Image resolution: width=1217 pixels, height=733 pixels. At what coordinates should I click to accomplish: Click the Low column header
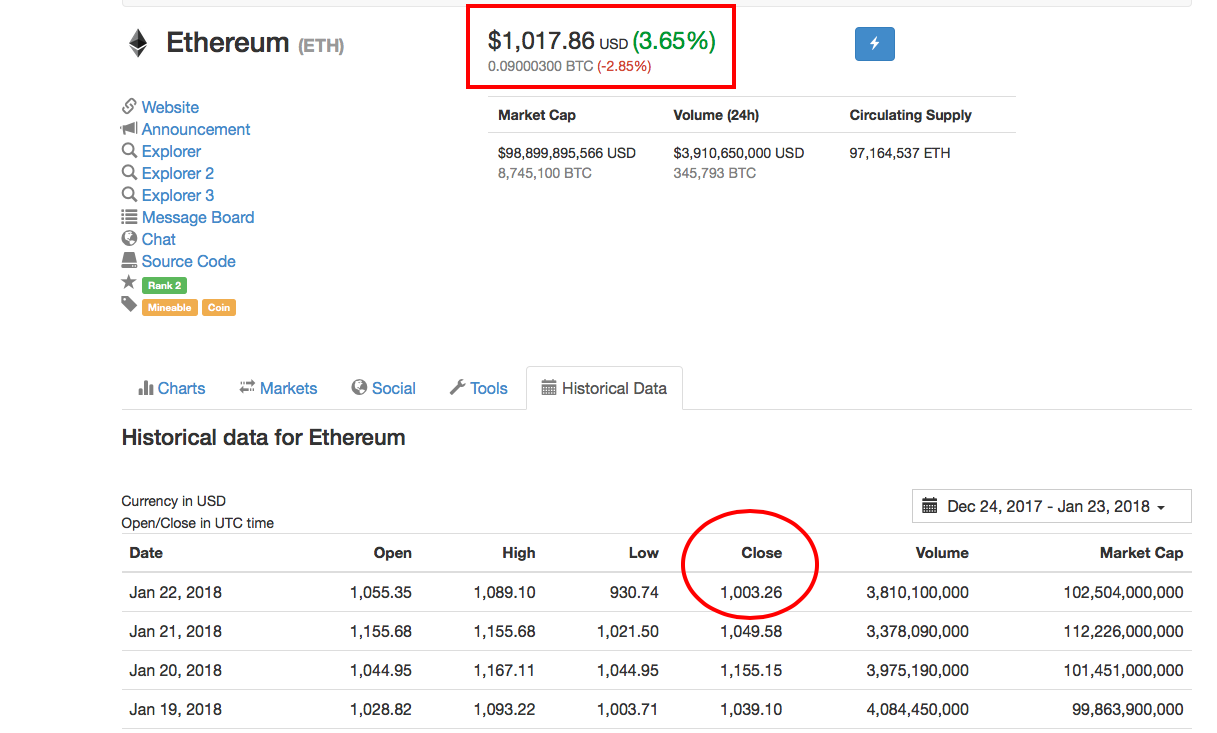coord(644,552)
